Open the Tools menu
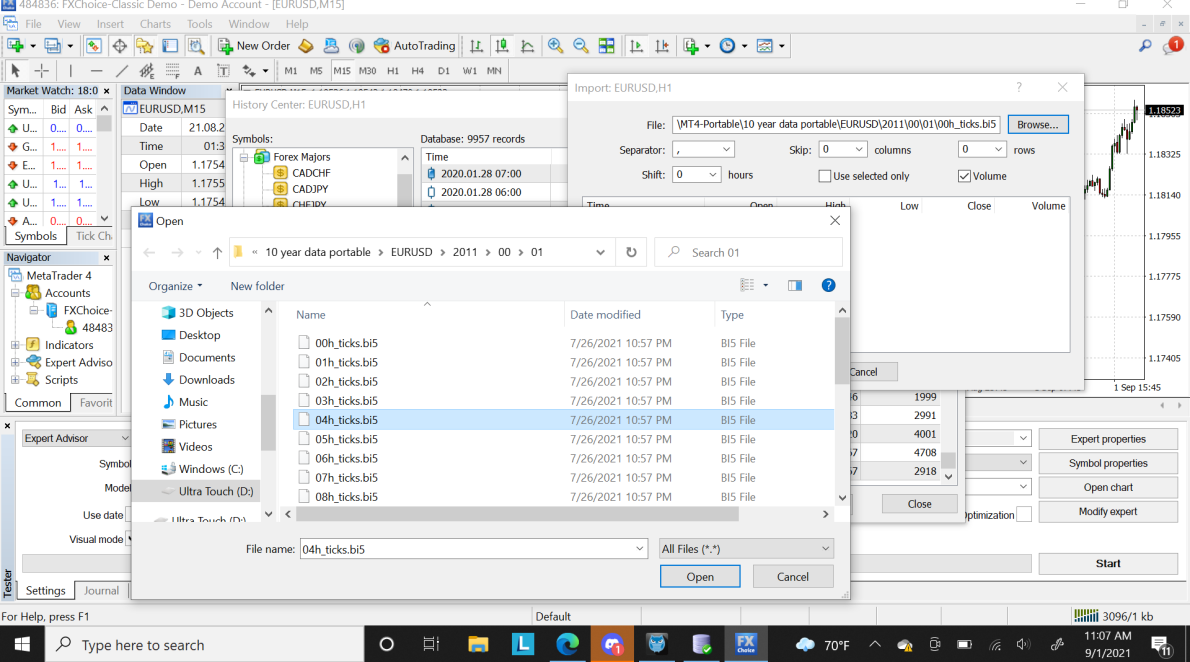The height and width of the screenshot is (662, 1190). [200, 24]
